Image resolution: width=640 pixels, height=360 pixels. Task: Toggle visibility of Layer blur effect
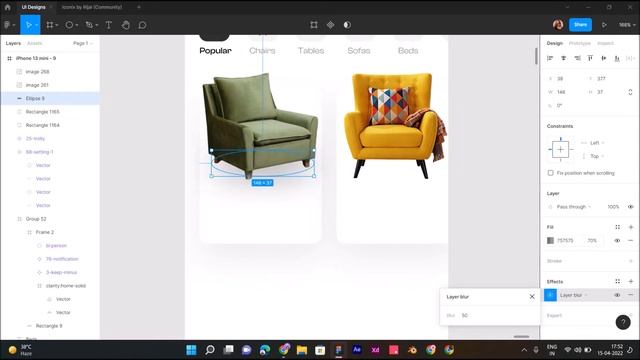click(617, 295)
